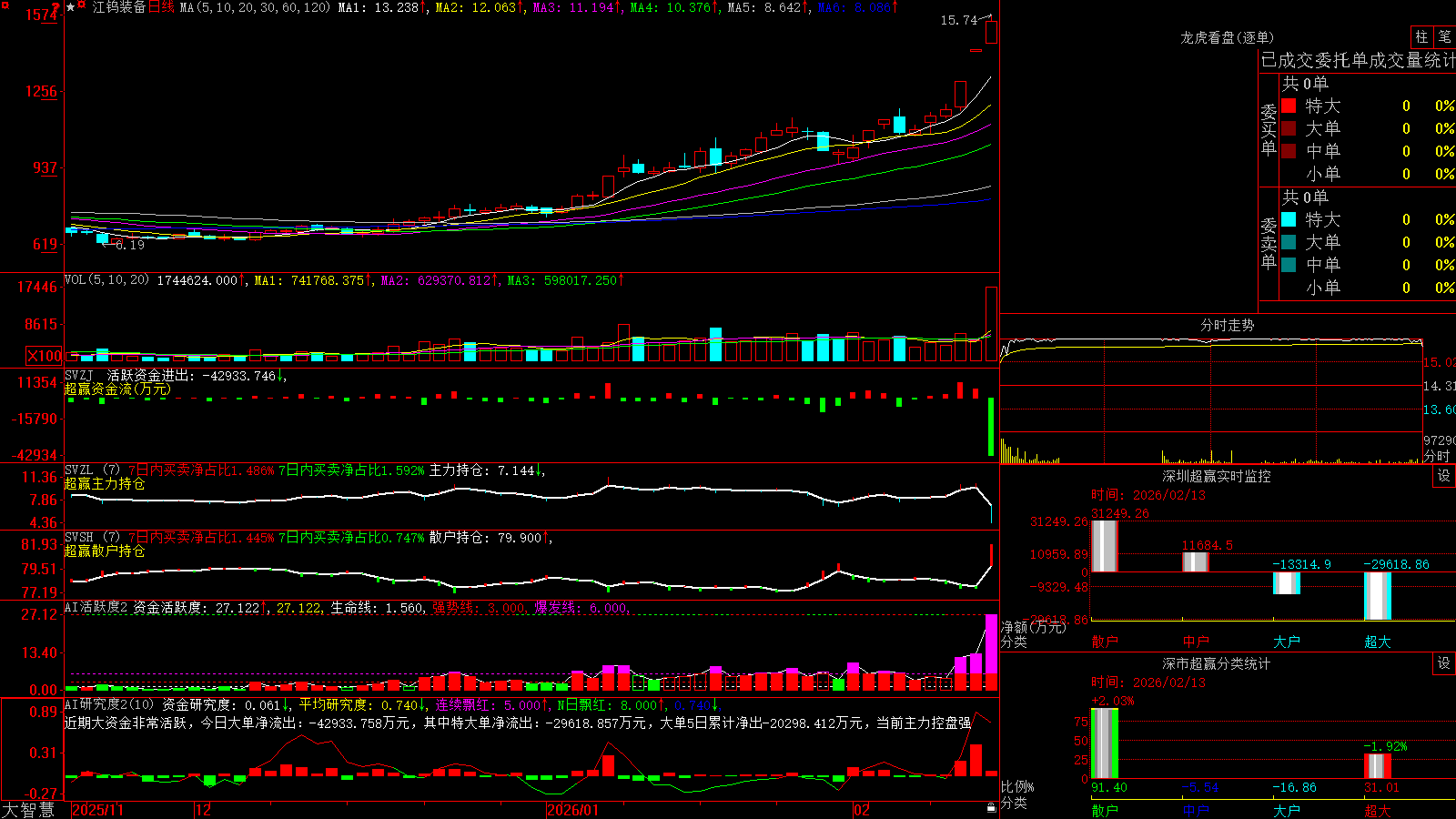Click the latest tall volume bar
1456x819 pixels.
tap(991, 325)
